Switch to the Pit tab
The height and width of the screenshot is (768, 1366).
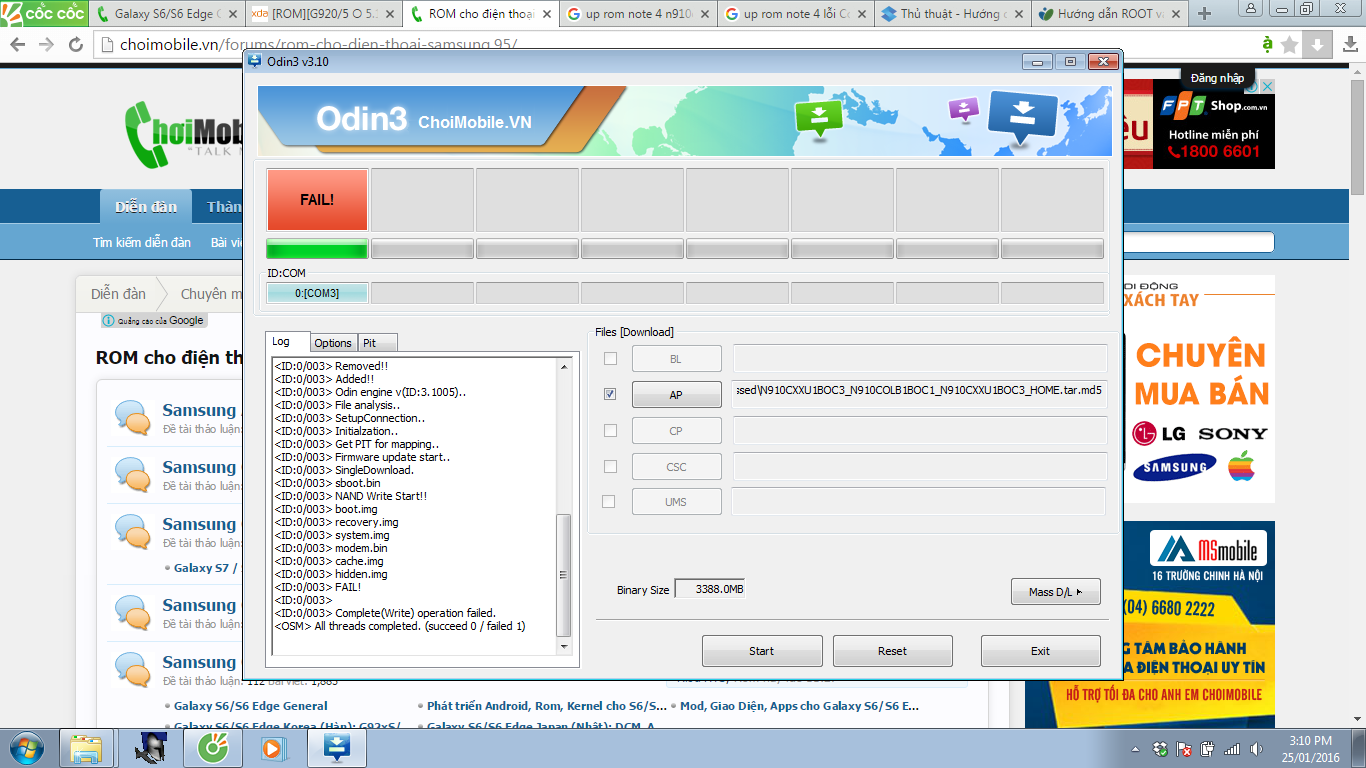[377, 343]
